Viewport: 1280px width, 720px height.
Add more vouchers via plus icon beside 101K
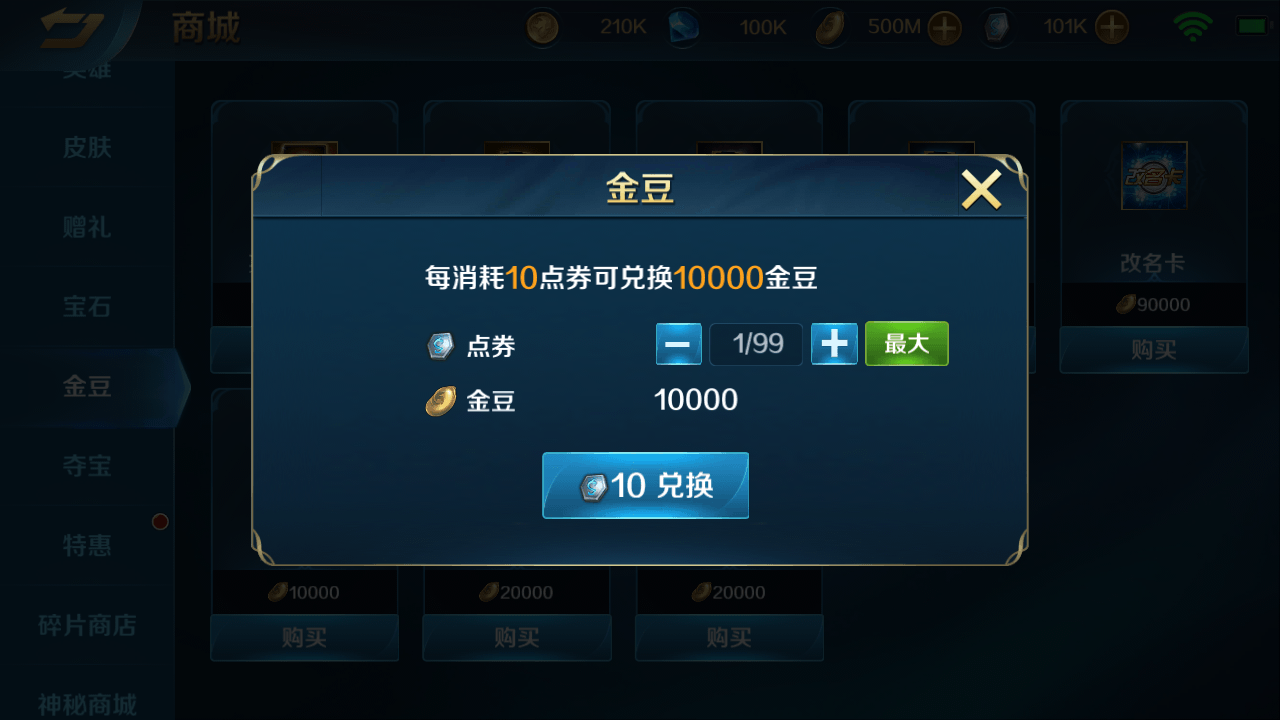coord(1111,28)
